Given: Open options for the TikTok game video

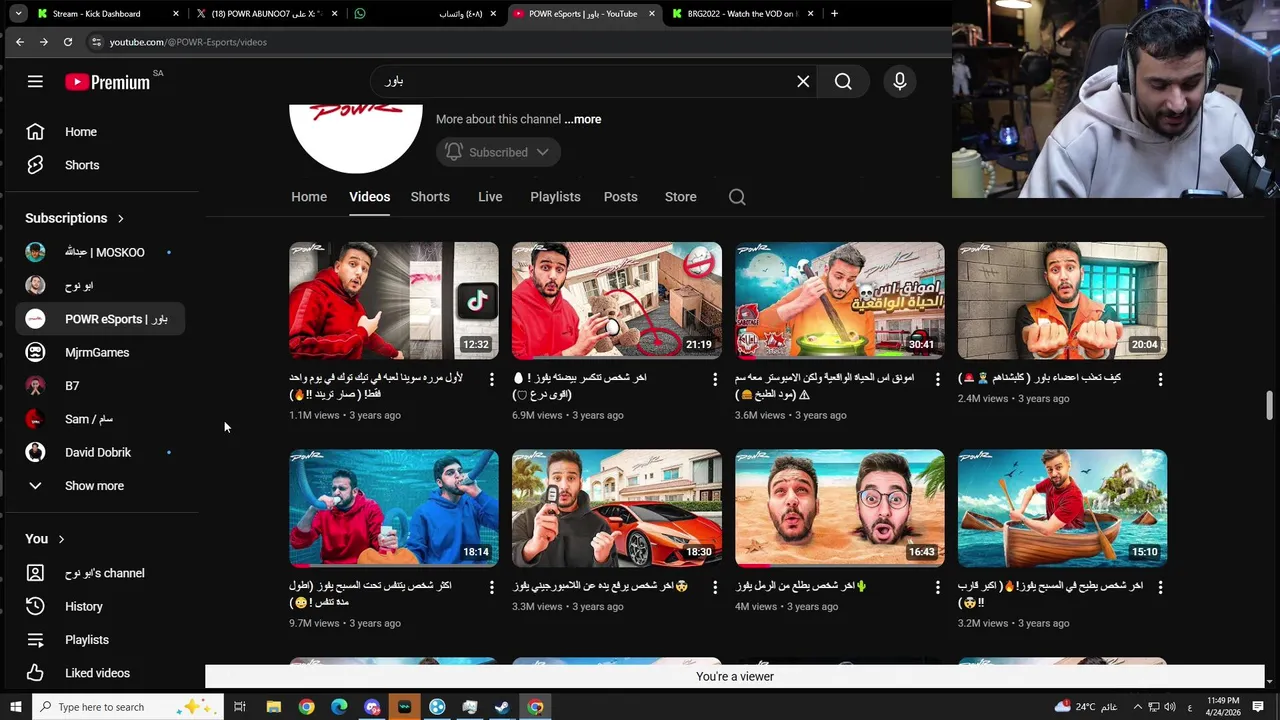Looking at the screenshot, I should point(491,379).
